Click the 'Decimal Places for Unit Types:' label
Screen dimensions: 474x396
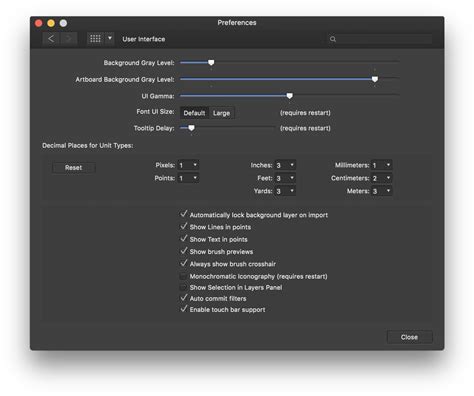(x=88, y=146)
